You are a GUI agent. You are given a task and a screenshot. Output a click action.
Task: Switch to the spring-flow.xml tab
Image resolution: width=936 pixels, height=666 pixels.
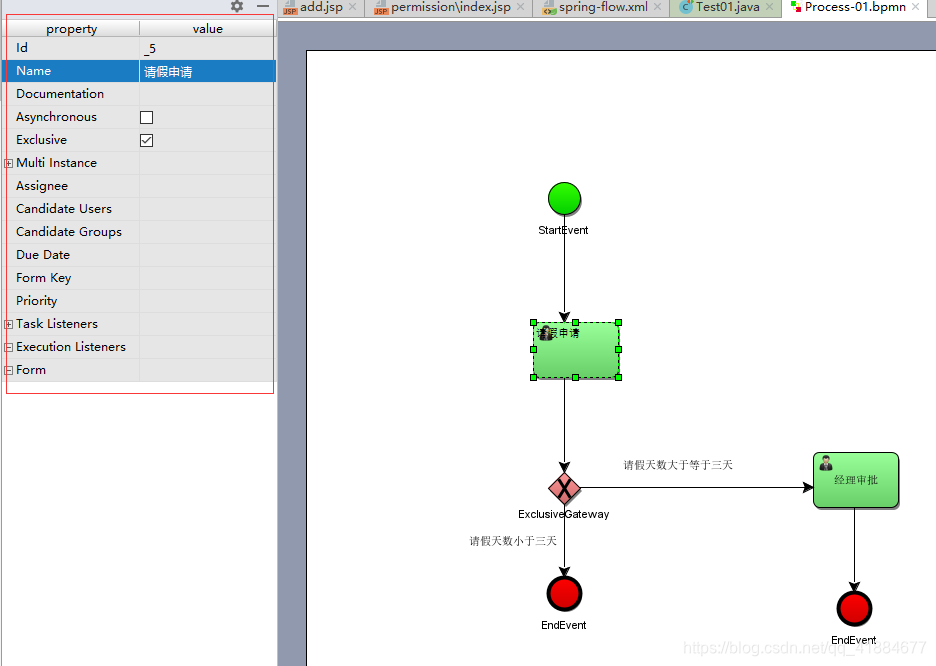603,7
